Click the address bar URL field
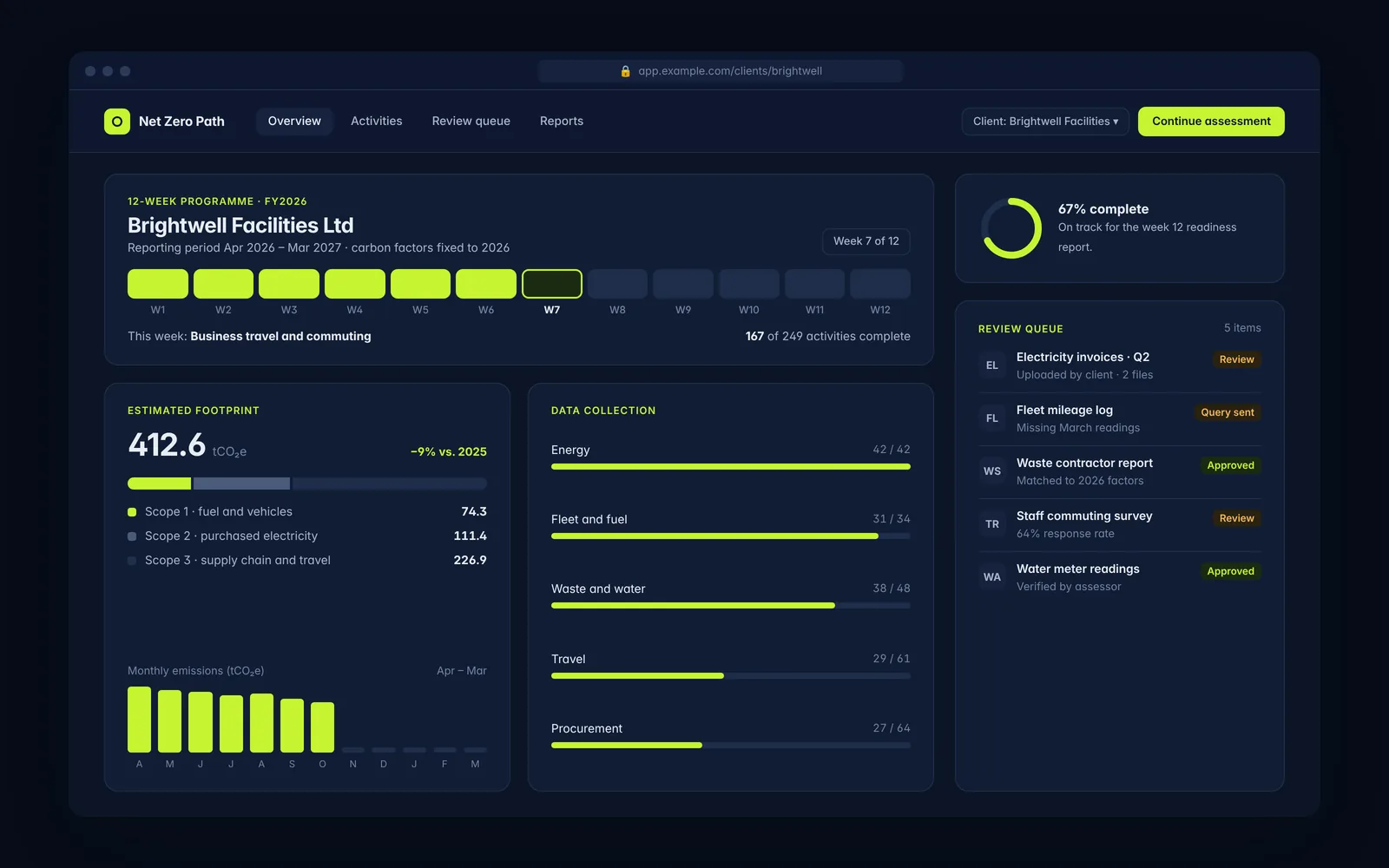Viewport: 1389px width, 868px height. 721,71
